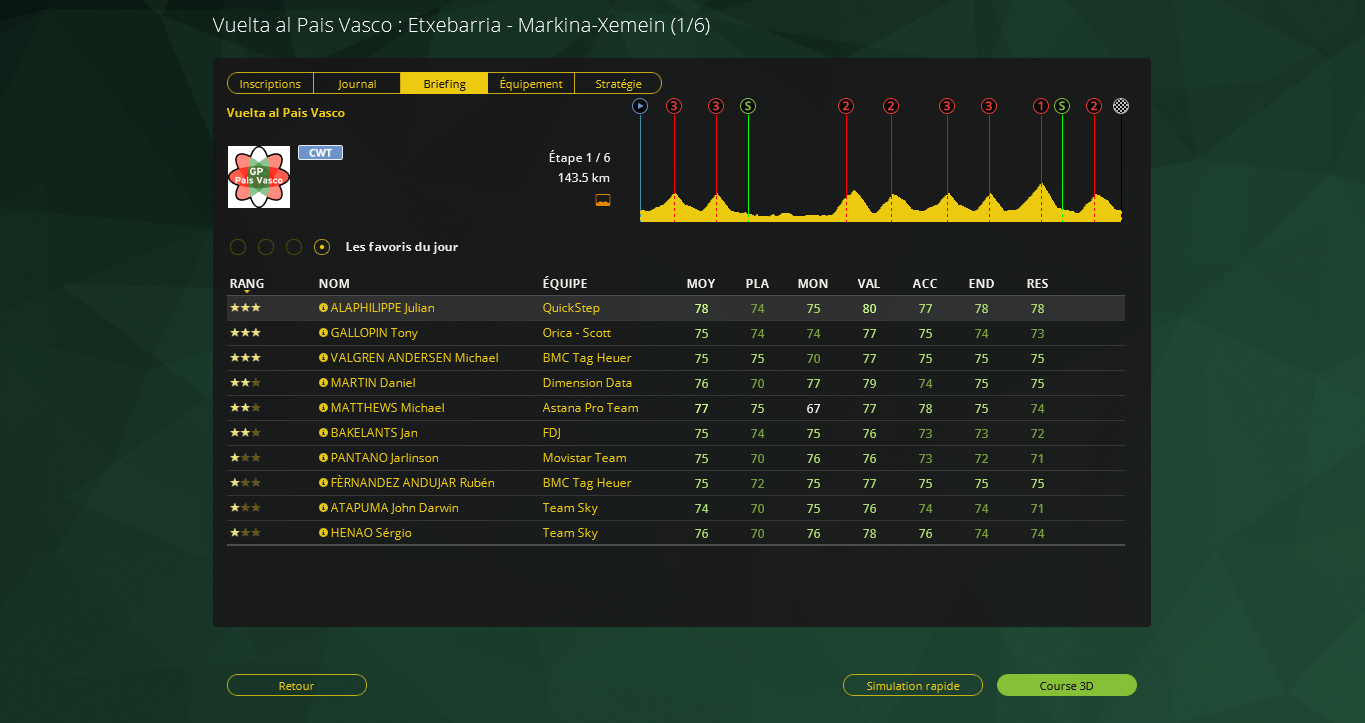Click the QuickStep team name

tap(571, 308)
